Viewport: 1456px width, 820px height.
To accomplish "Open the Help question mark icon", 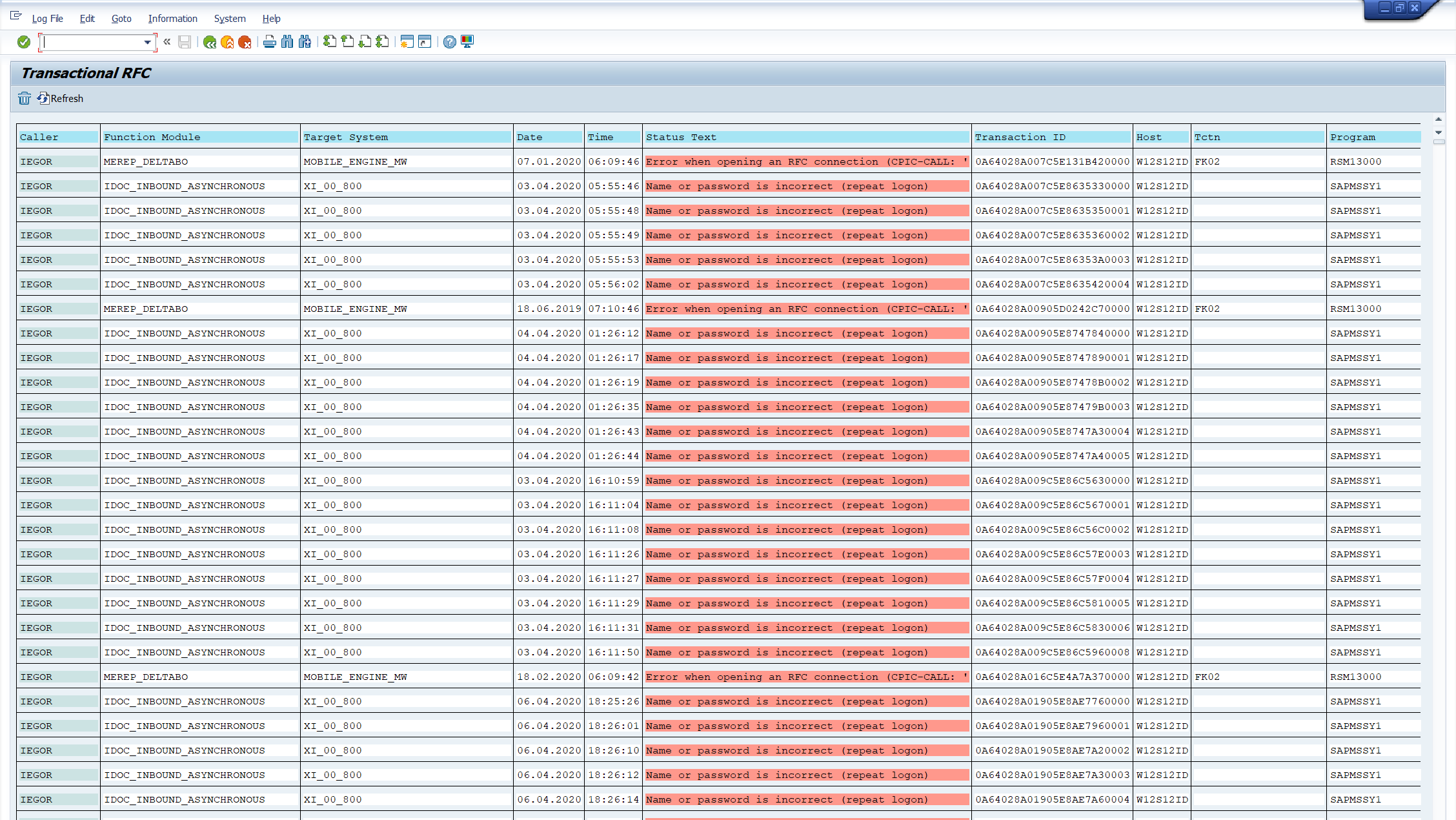I will click(450, 42).
